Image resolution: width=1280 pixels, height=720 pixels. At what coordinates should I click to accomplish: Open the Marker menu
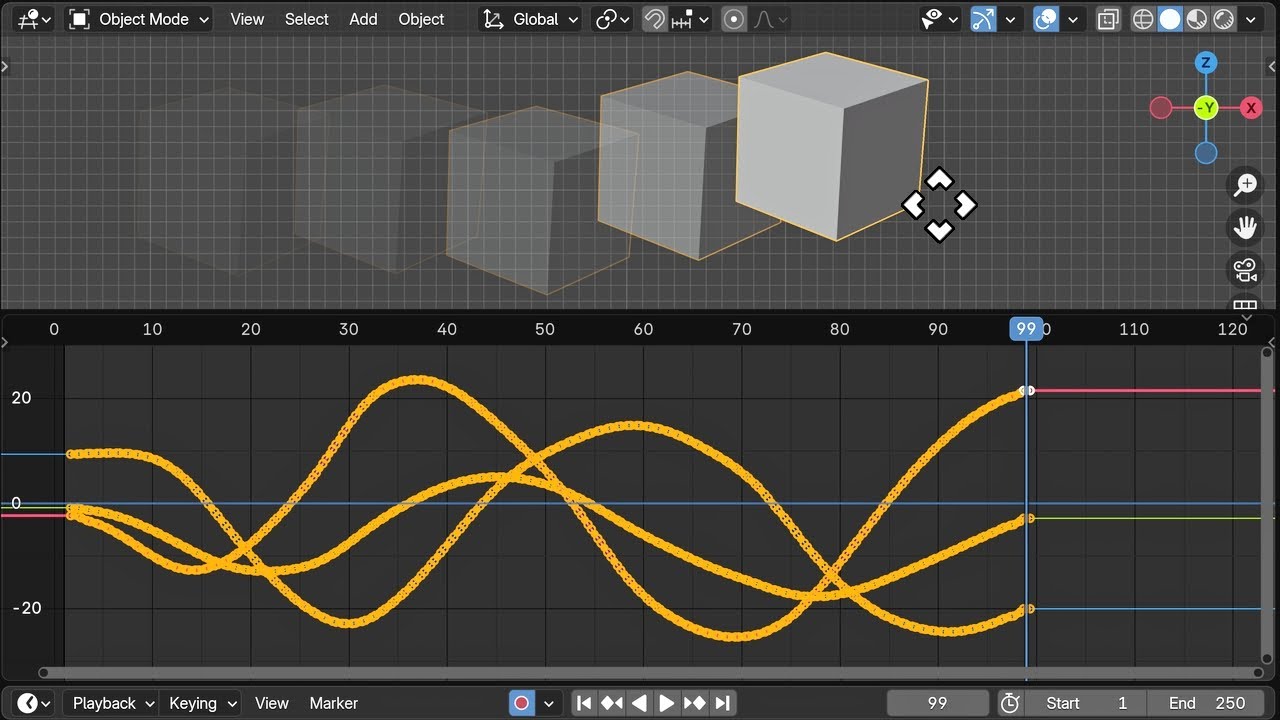point(334,703)
